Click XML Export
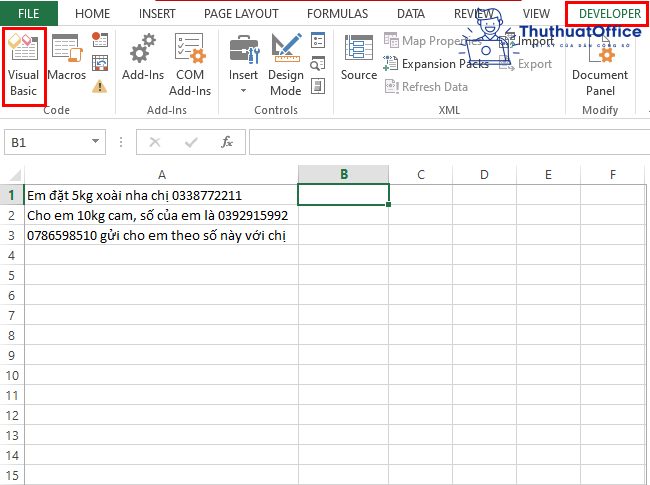 click(526, 64)
